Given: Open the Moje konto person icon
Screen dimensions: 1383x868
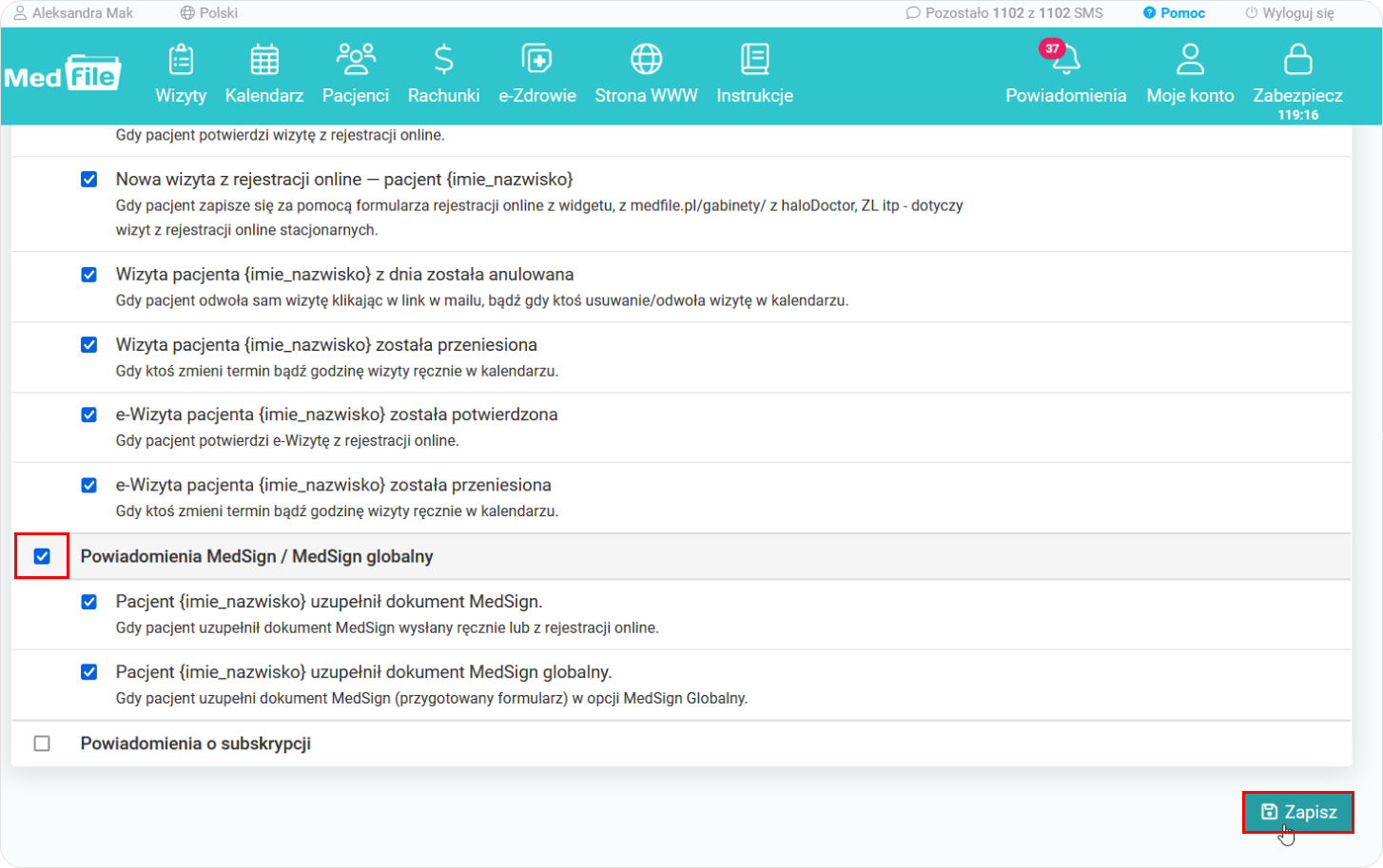Looking at the screenshot, I should click(1190, 59).
